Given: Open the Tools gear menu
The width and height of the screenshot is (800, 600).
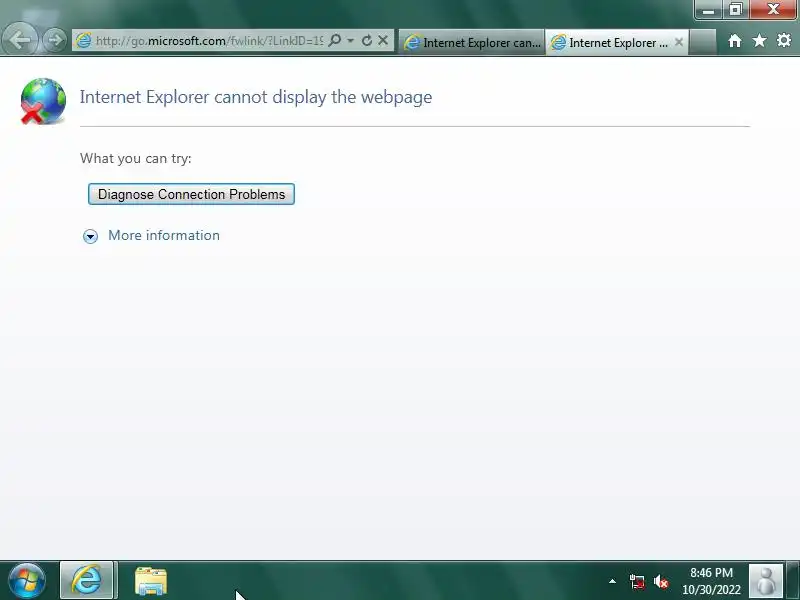Looking at the screenshot, I should click(784, 40).
